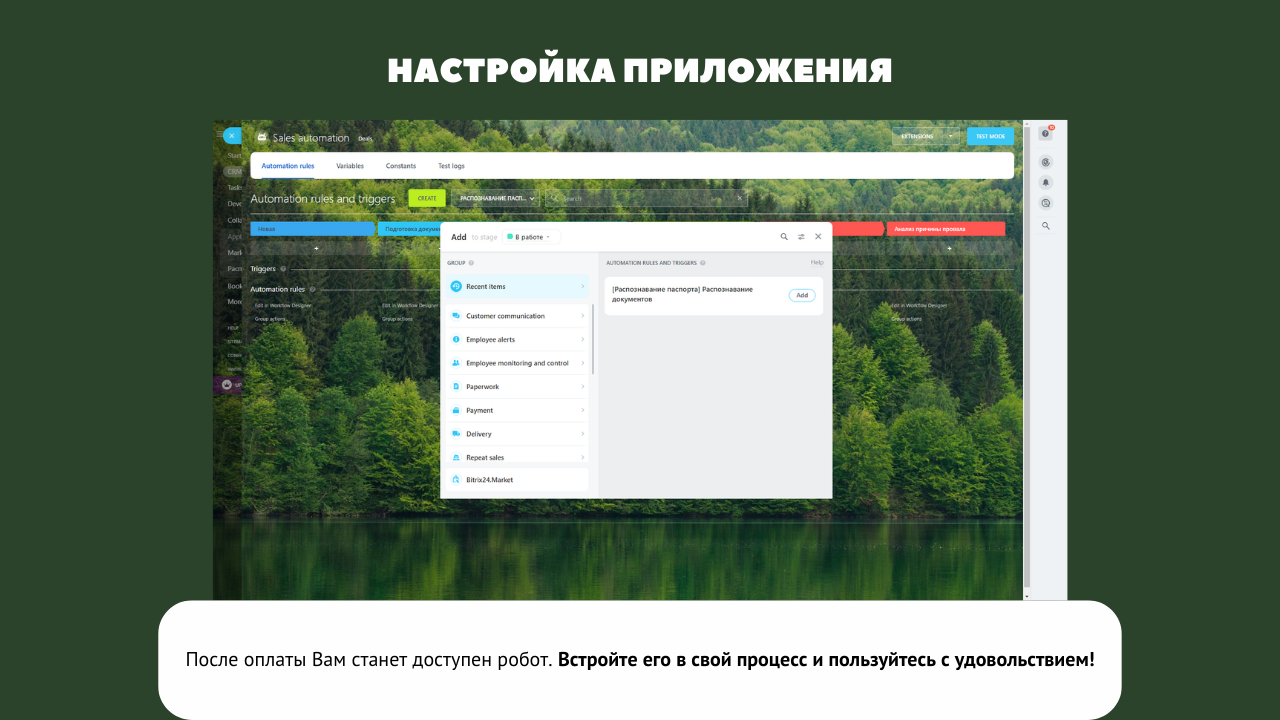This screenshot has width=1280, height=720.
Task: Click the search magnifier in right sidebar
Action: click(1046, 226)
